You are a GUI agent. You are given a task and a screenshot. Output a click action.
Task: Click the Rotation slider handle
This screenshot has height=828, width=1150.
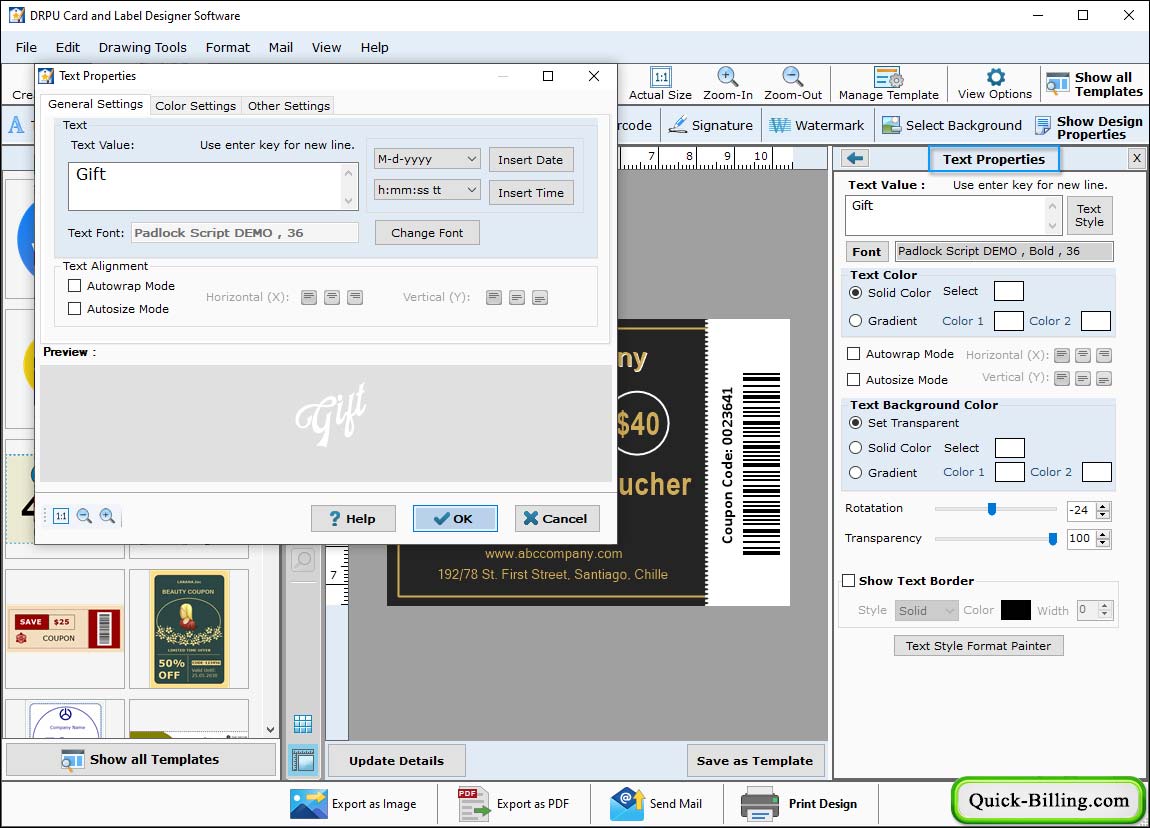coord(992,508)
